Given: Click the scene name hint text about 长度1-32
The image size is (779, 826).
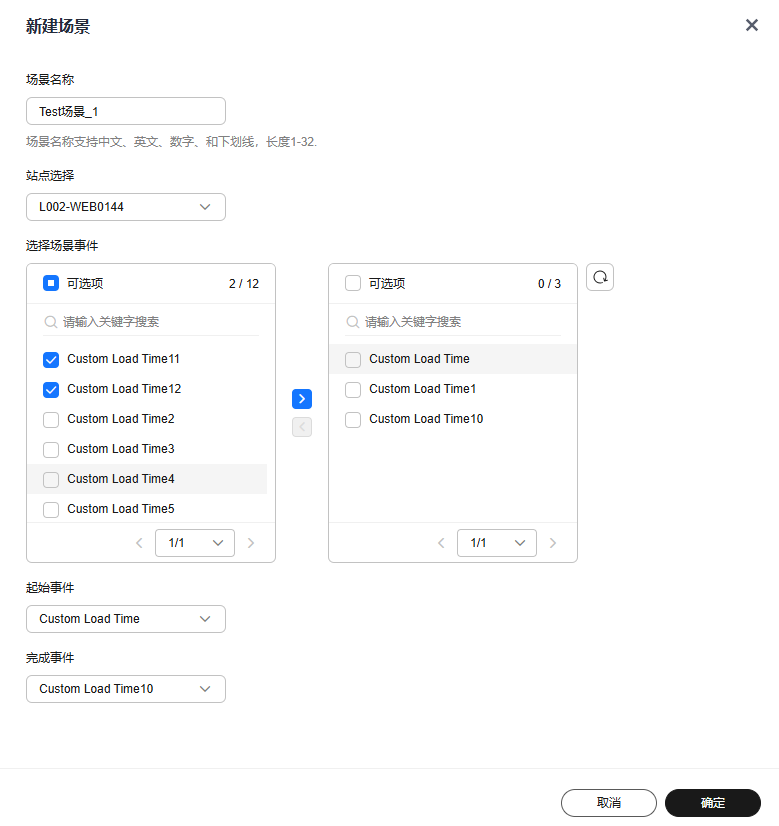Looking at the screenshot, I should tap(172, 142).
